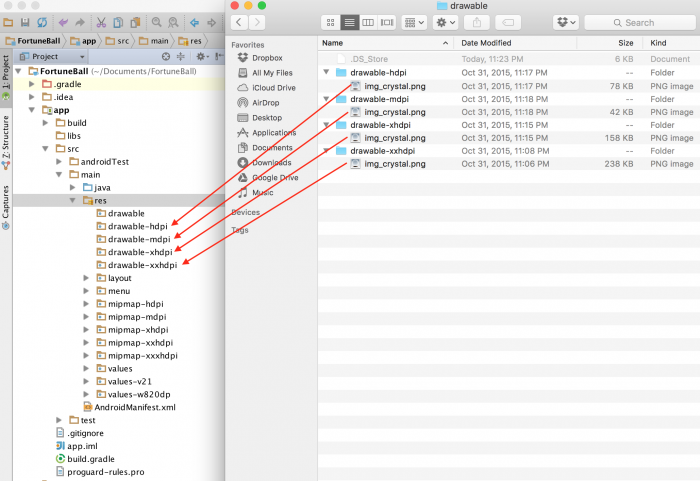Click the Save All icon in toolbar

click(23, 21)
